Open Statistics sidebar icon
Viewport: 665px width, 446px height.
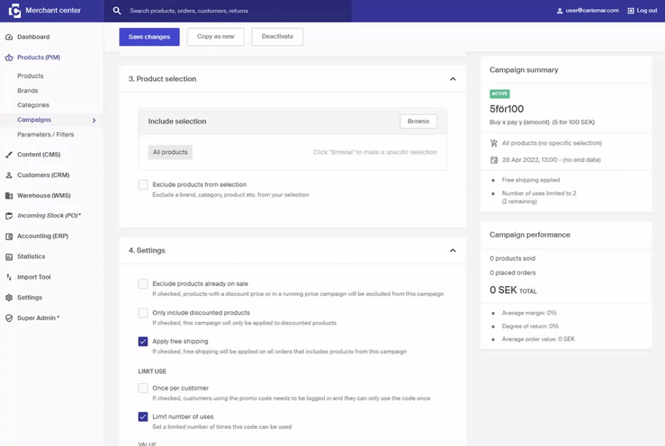point(9,257)
